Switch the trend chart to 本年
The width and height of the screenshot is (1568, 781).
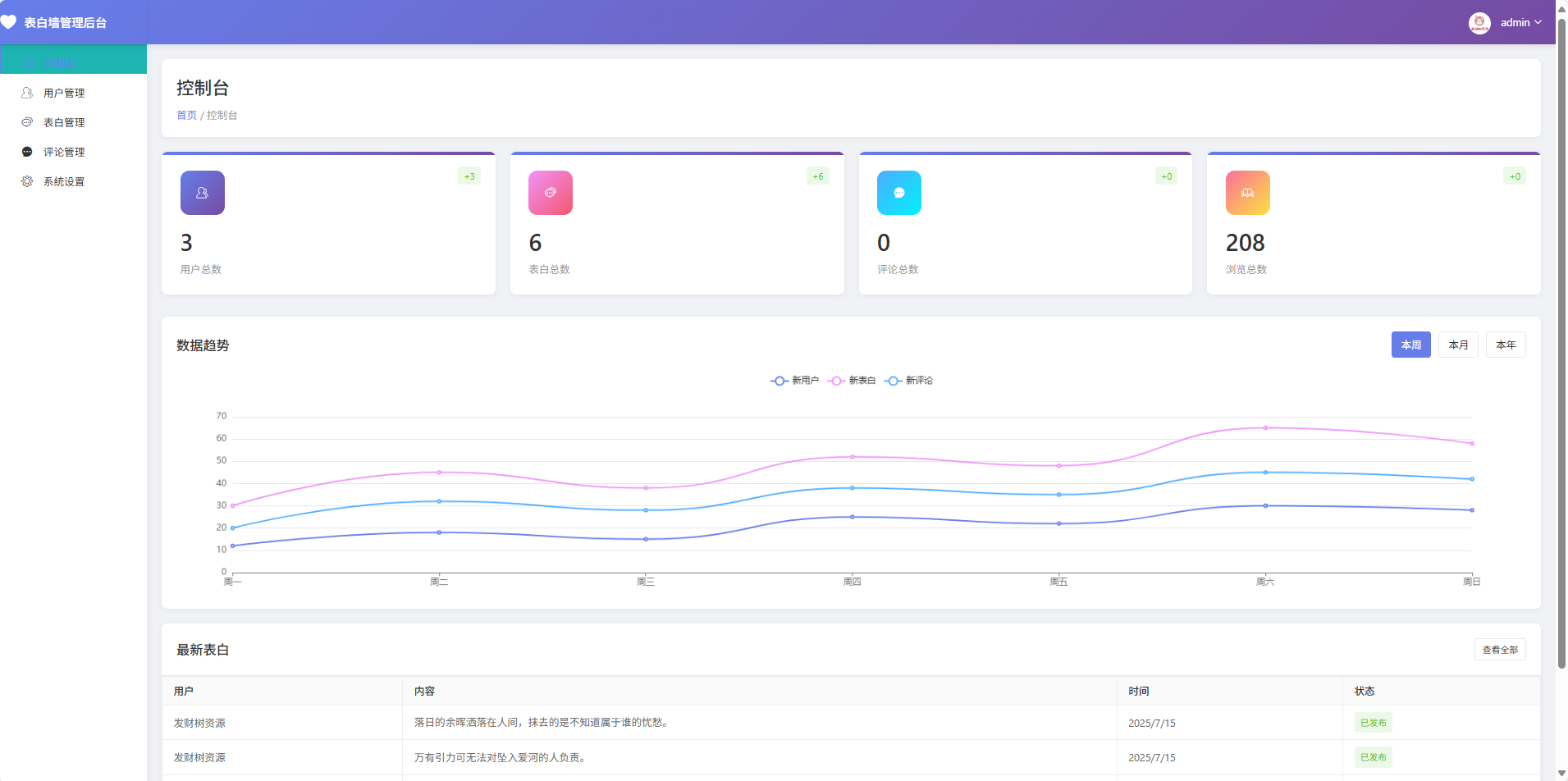click(1506, 345)
